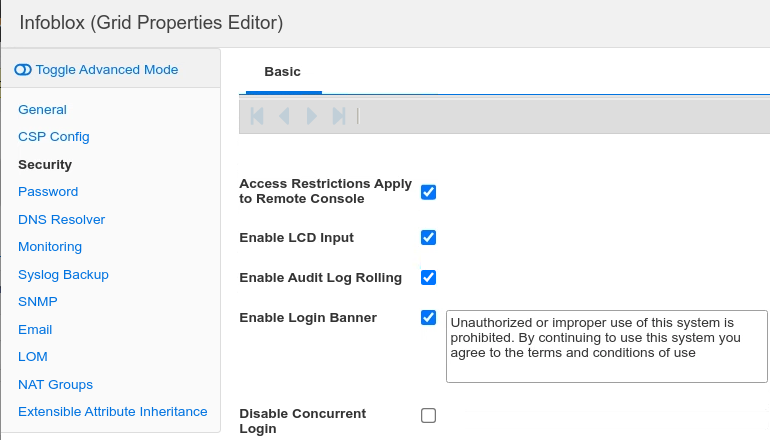Open CSP Config section
The height and width of the screenshot is (440, 770).
(x=54, y=137)
